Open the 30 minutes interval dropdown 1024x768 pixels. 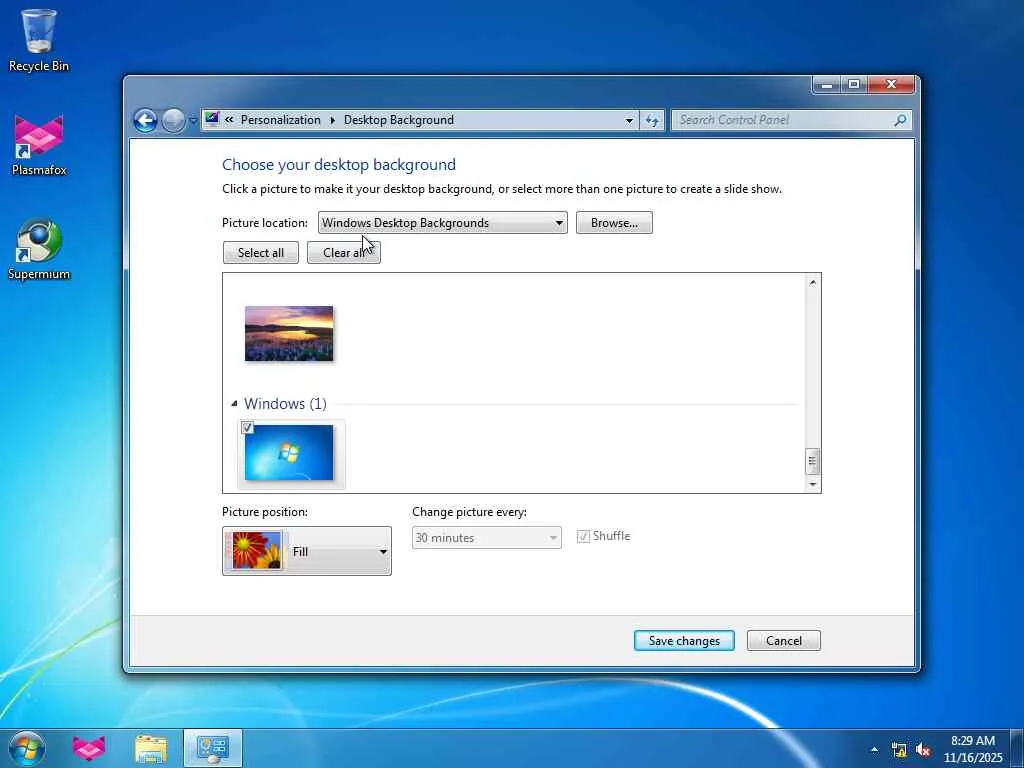[x=487, y=537]
